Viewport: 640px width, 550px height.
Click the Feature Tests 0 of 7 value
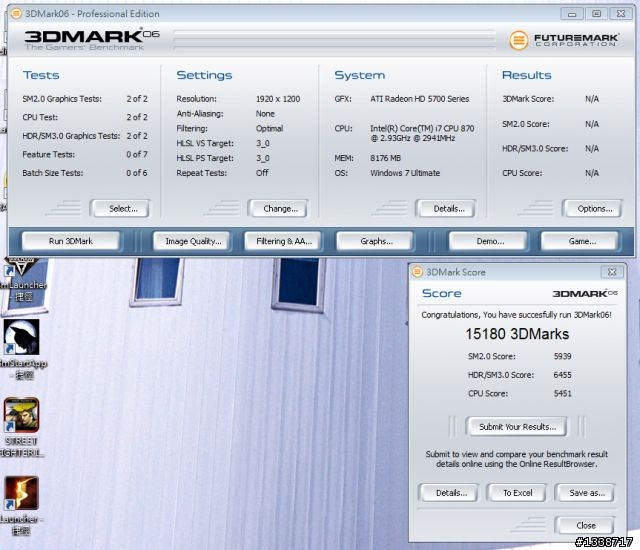[137, 154]
